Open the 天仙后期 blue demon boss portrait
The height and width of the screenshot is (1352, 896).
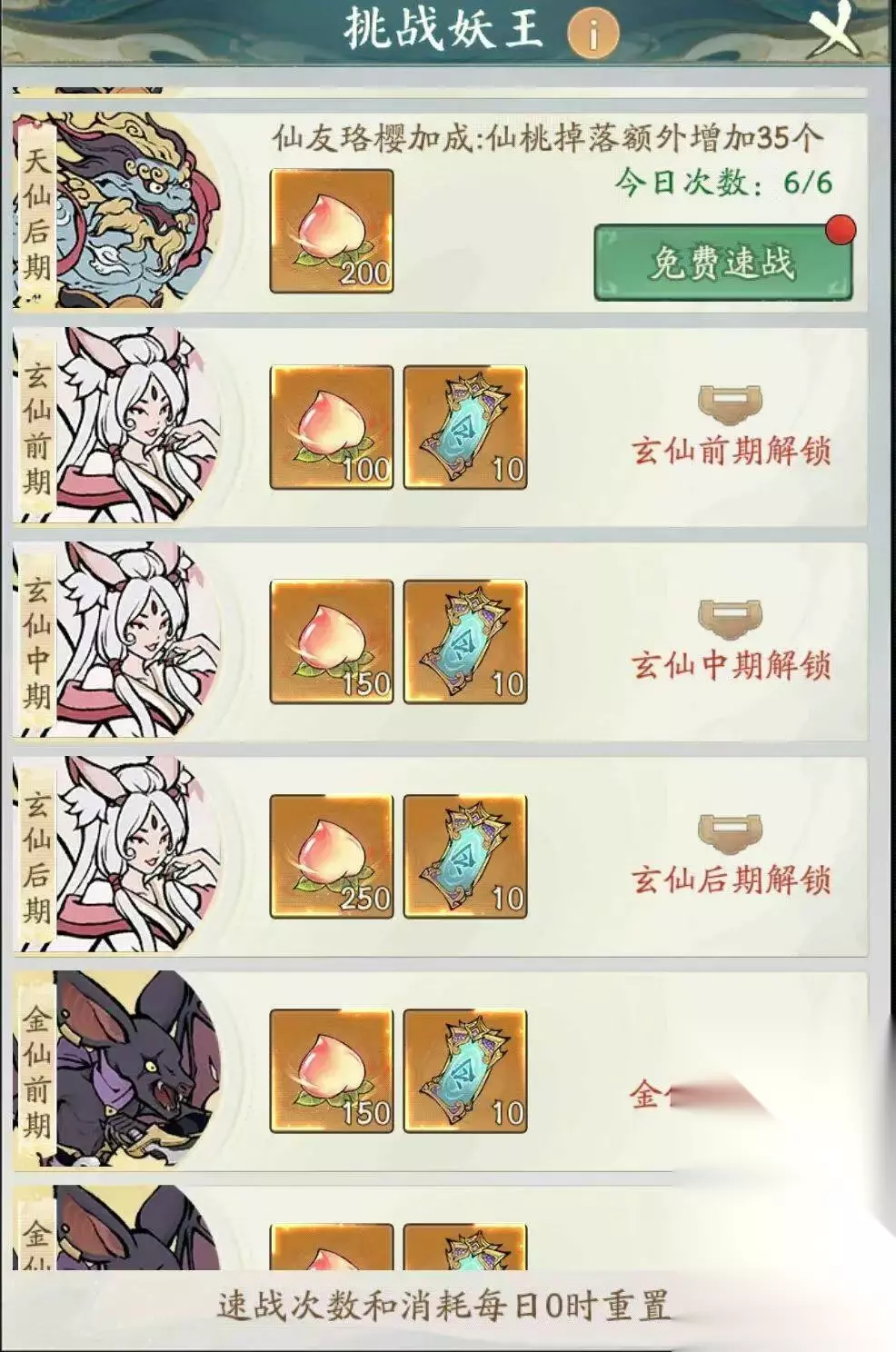pos(118,211)
